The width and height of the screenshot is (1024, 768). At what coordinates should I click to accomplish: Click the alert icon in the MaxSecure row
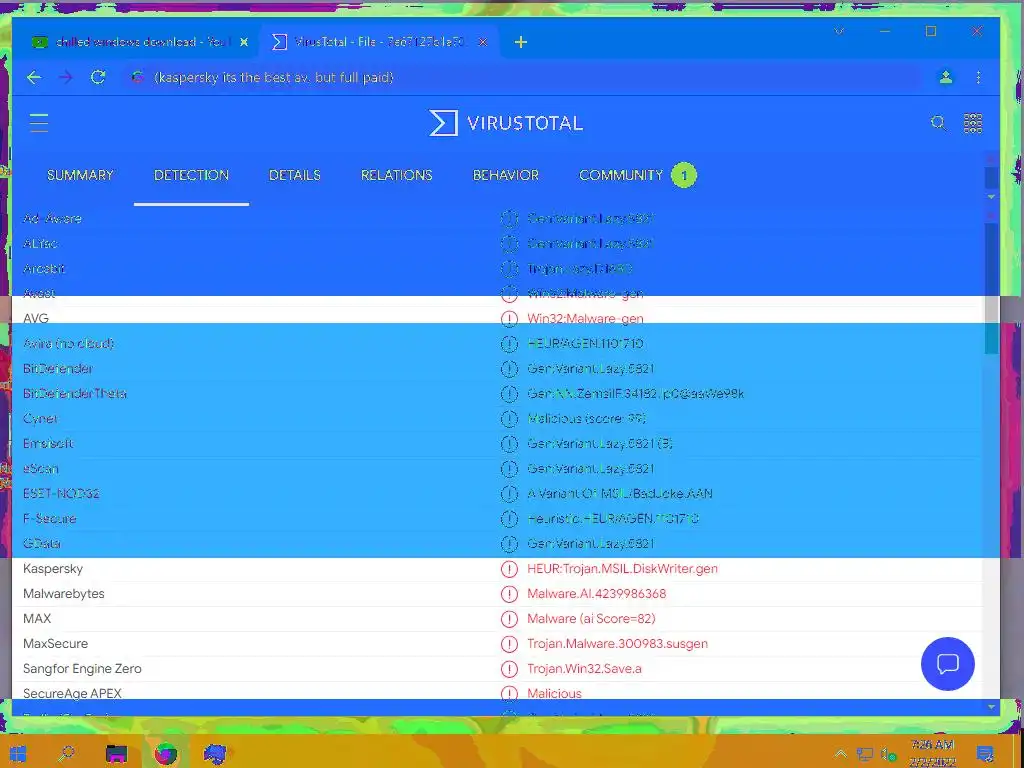pyautogui.click(x=509, y=644)
